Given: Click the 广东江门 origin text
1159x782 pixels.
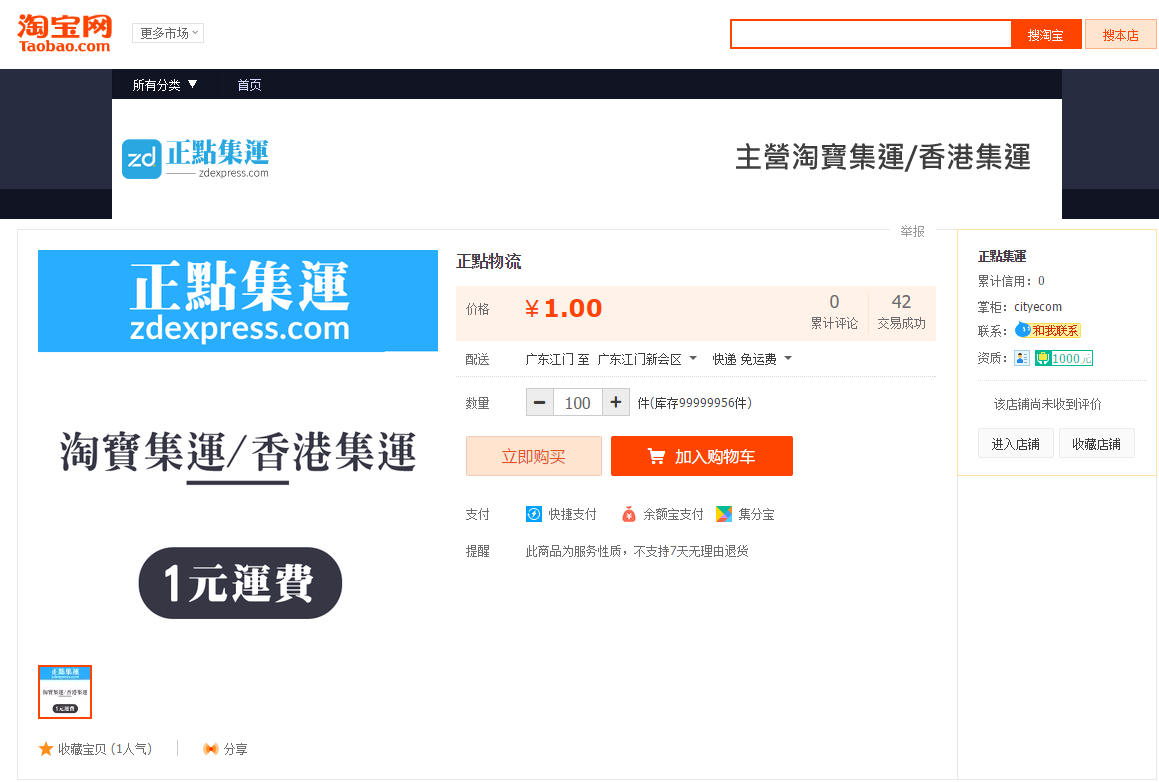Looking at the screenshot, I should (x=549, y=359).
